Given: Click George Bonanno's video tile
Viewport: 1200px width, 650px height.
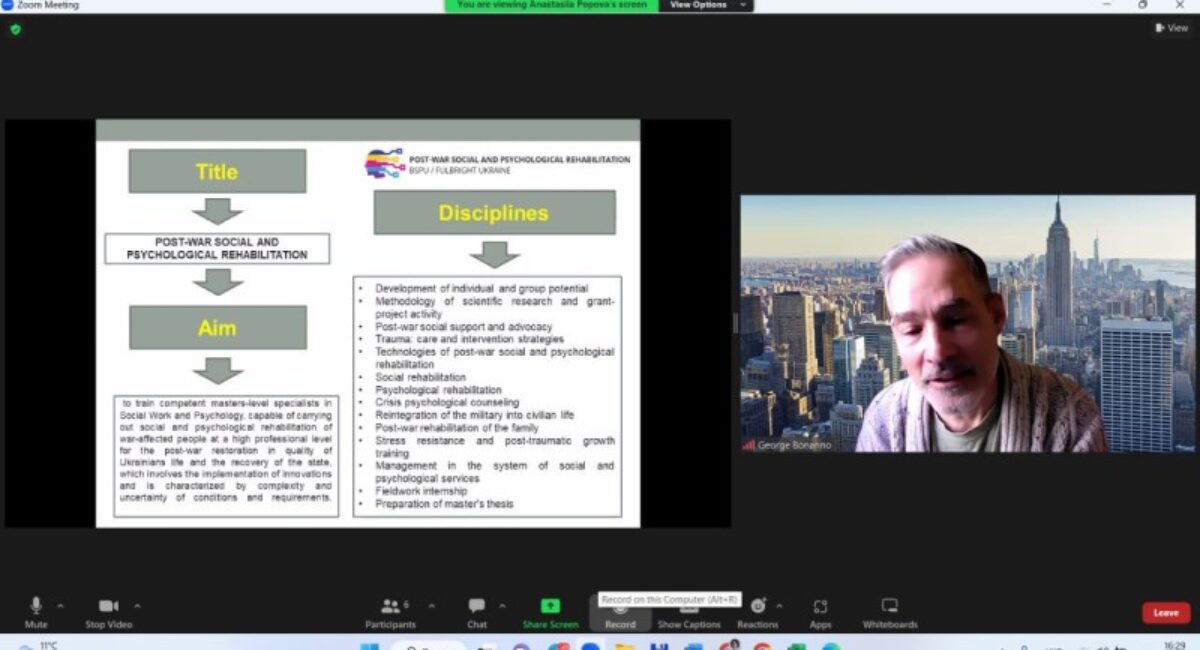Looking at the screenshot, I should coord(967,323).
